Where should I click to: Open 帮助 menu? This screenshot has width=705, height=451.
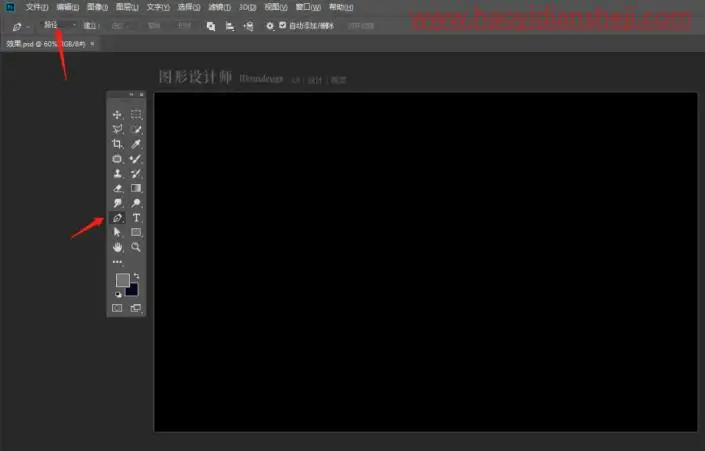pos(341,7)
